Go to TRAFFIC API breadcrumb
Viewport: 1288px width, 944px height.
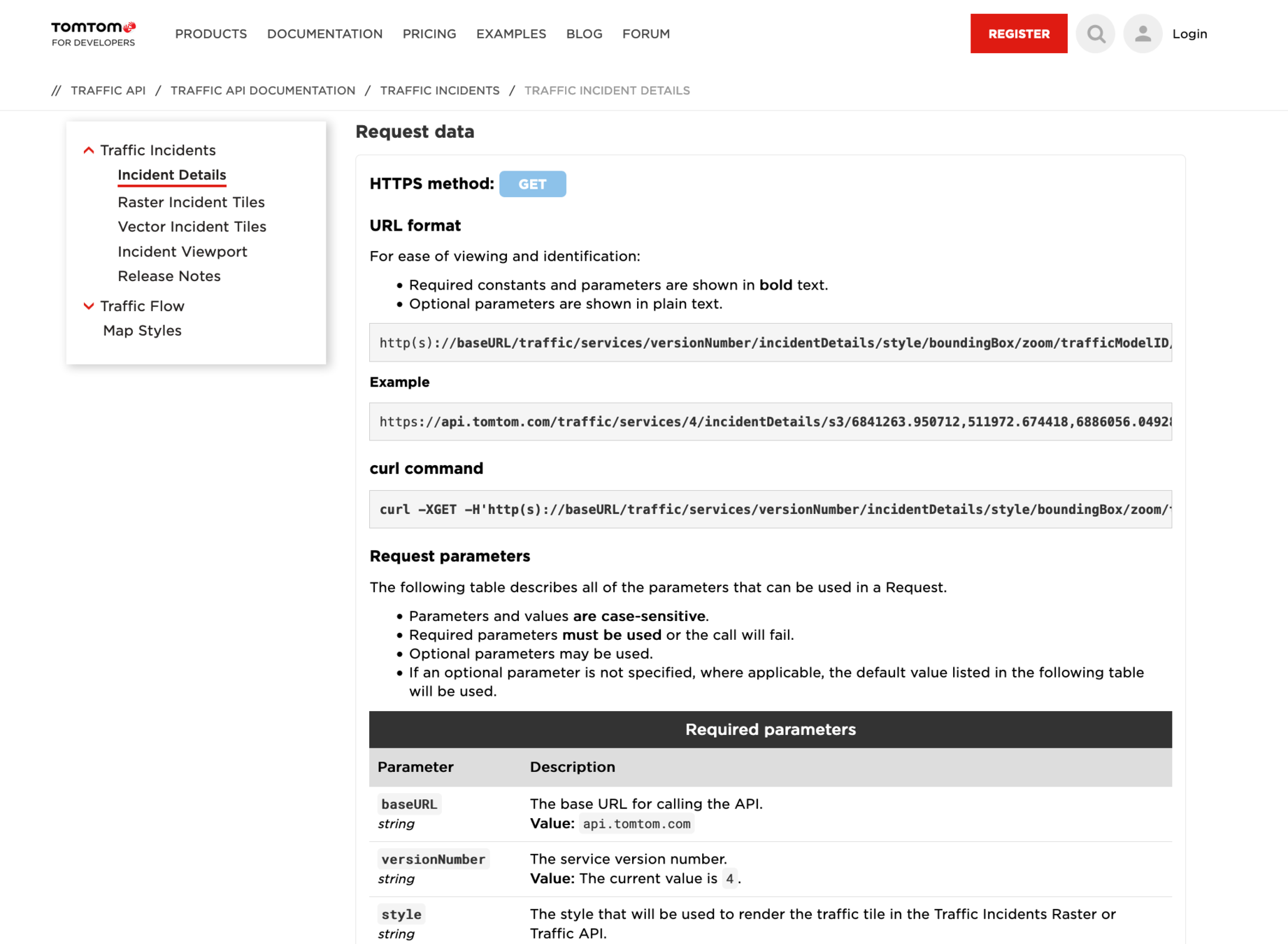coord(108,90)
